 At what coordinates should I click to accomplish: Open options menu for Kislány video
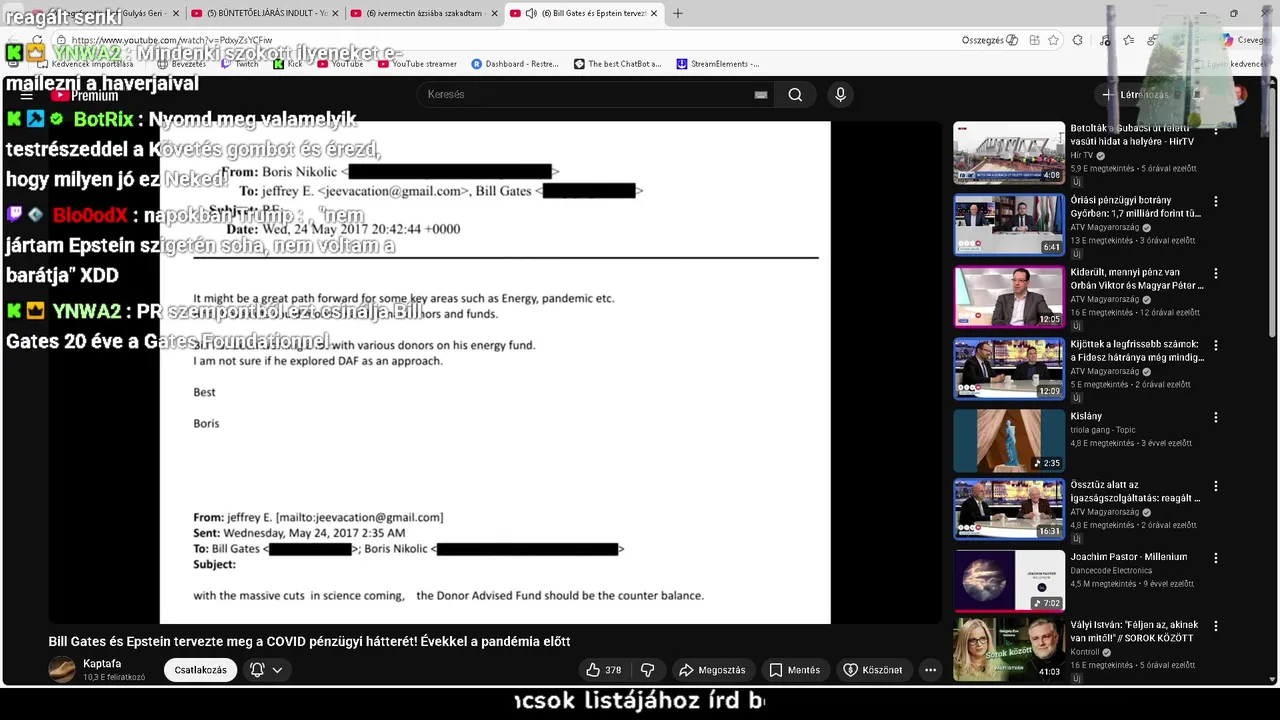pos(1216,417)
